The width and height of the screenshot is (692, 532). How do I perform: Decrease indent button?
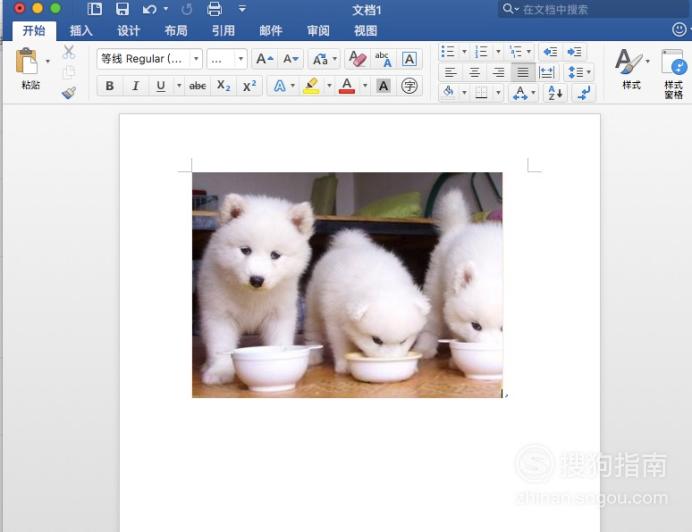pos(550,52)
